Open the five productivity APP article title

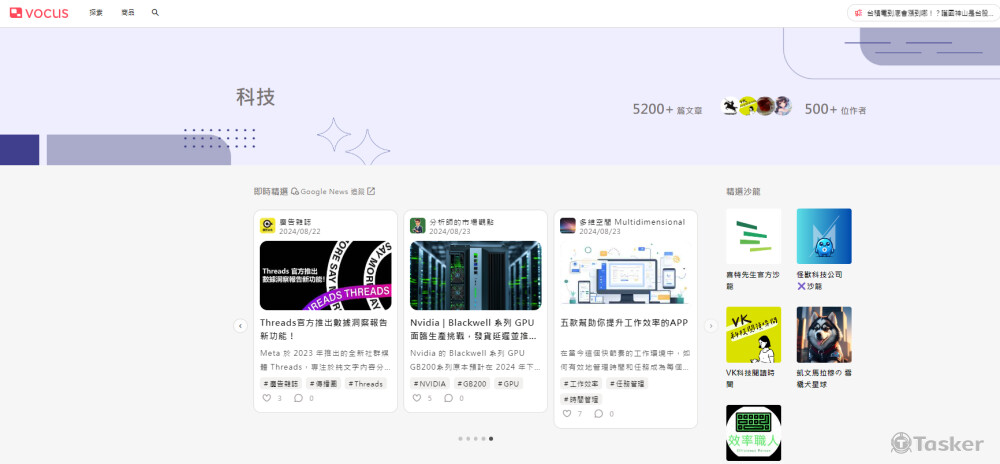click(x=624, y=323)
